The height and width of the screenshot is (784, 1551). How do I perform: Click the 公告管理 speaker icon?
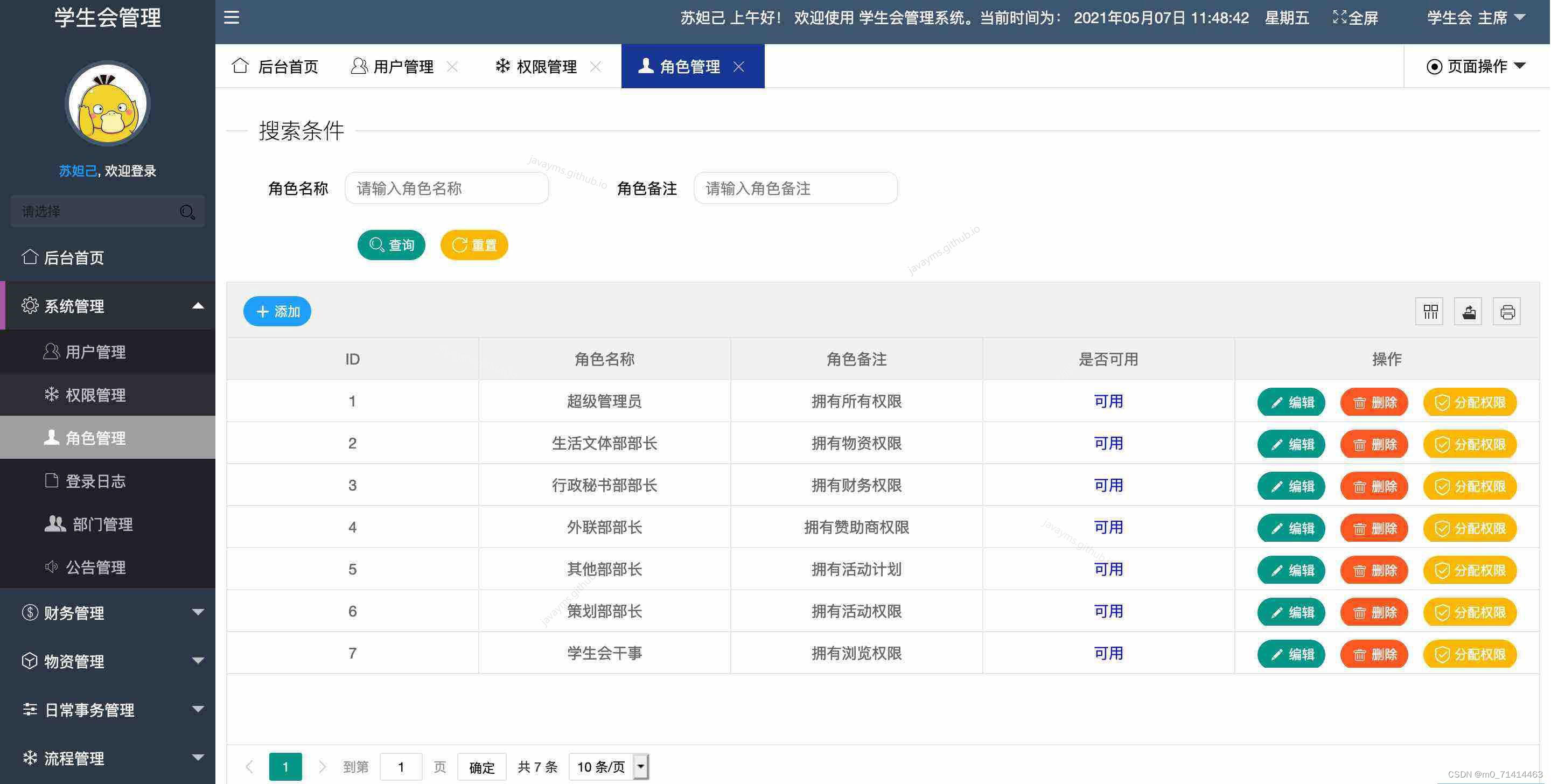click(x=51, y=566)
